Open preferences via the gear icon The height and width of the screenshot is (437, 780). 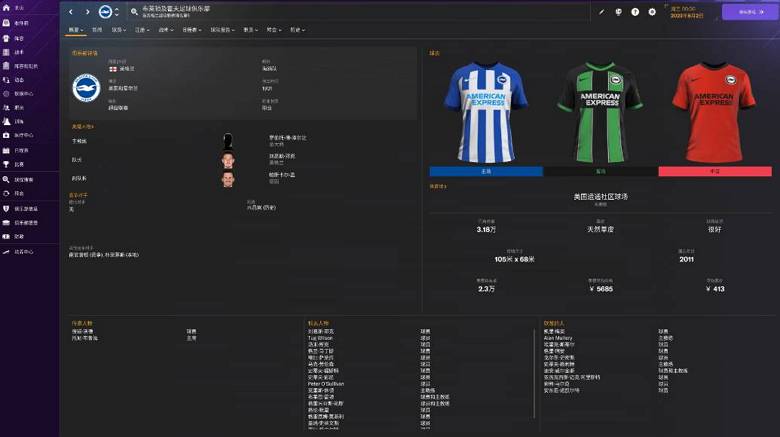tap(652, 12)
